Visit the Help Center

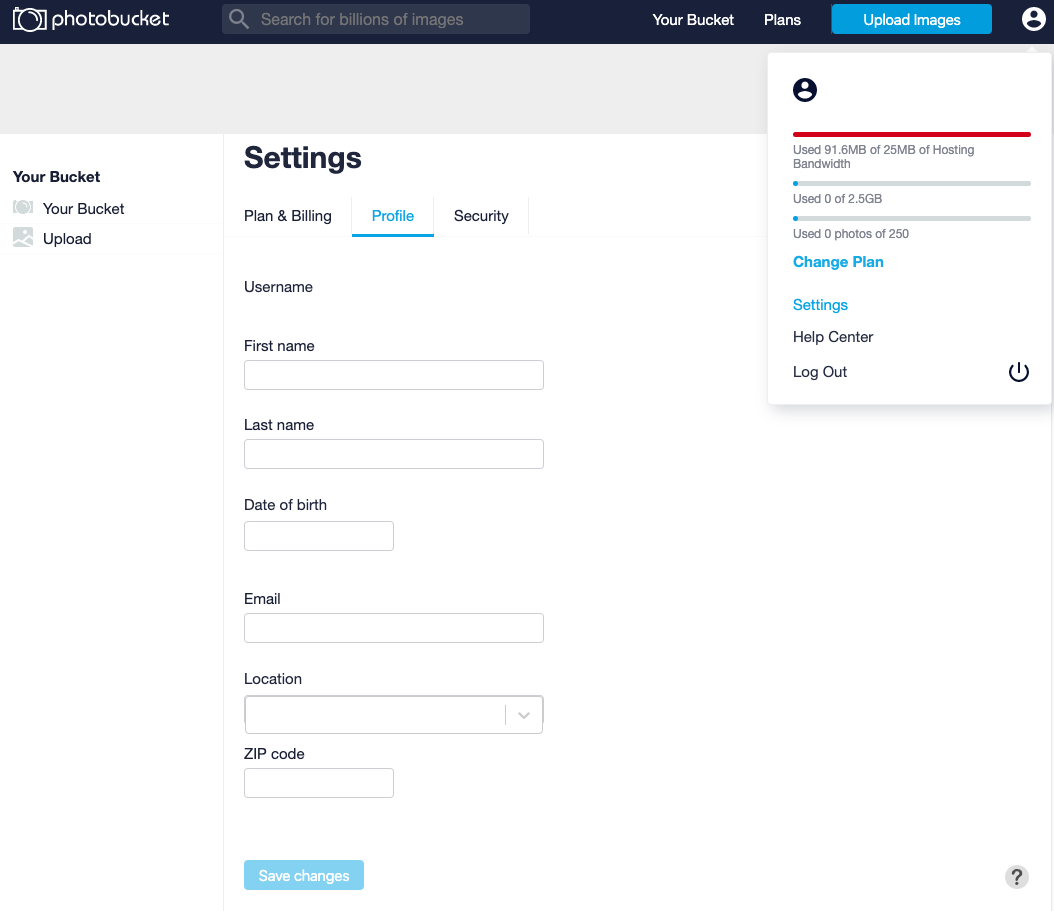click(x=833, y=337)
